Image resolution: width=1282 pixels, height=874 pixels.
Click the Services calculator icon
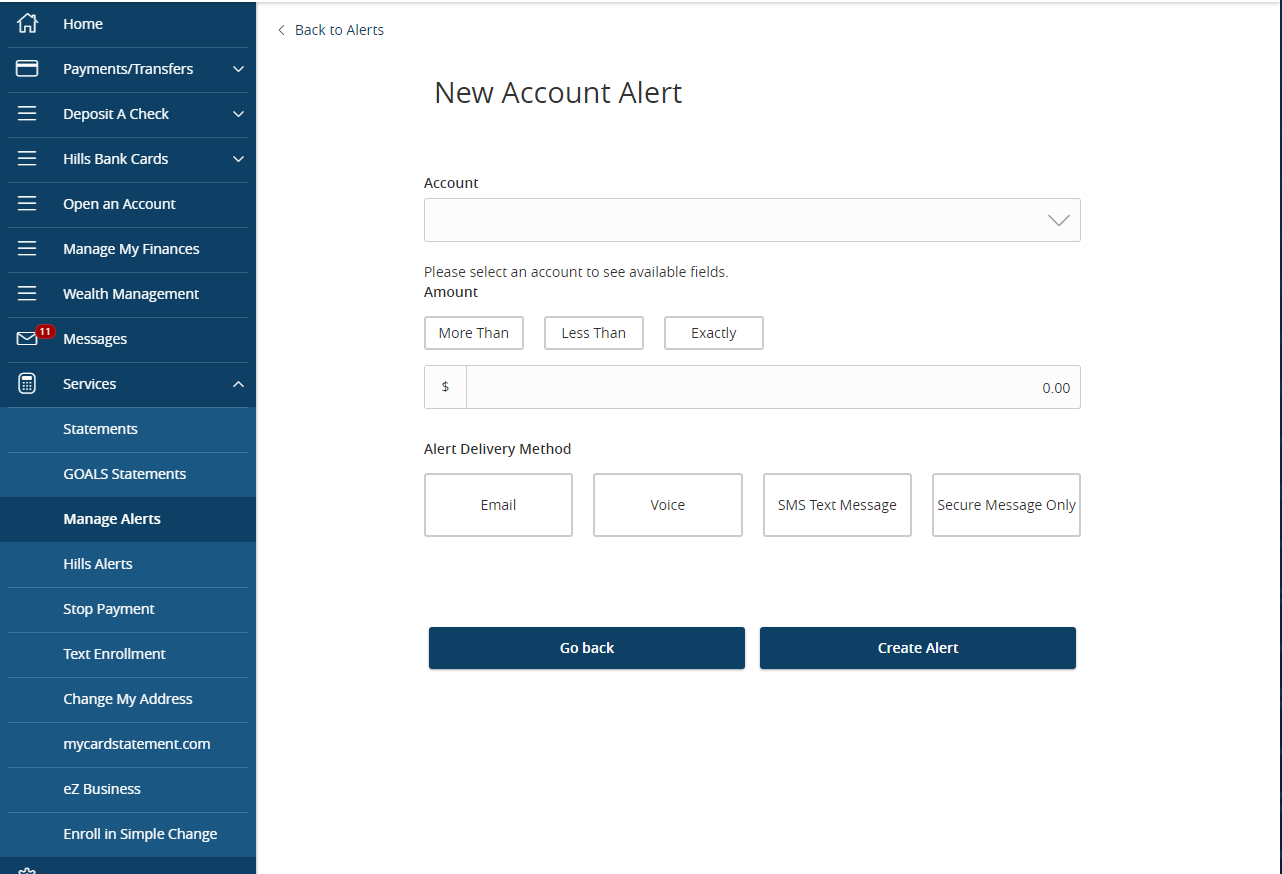(x=27, y=384)
